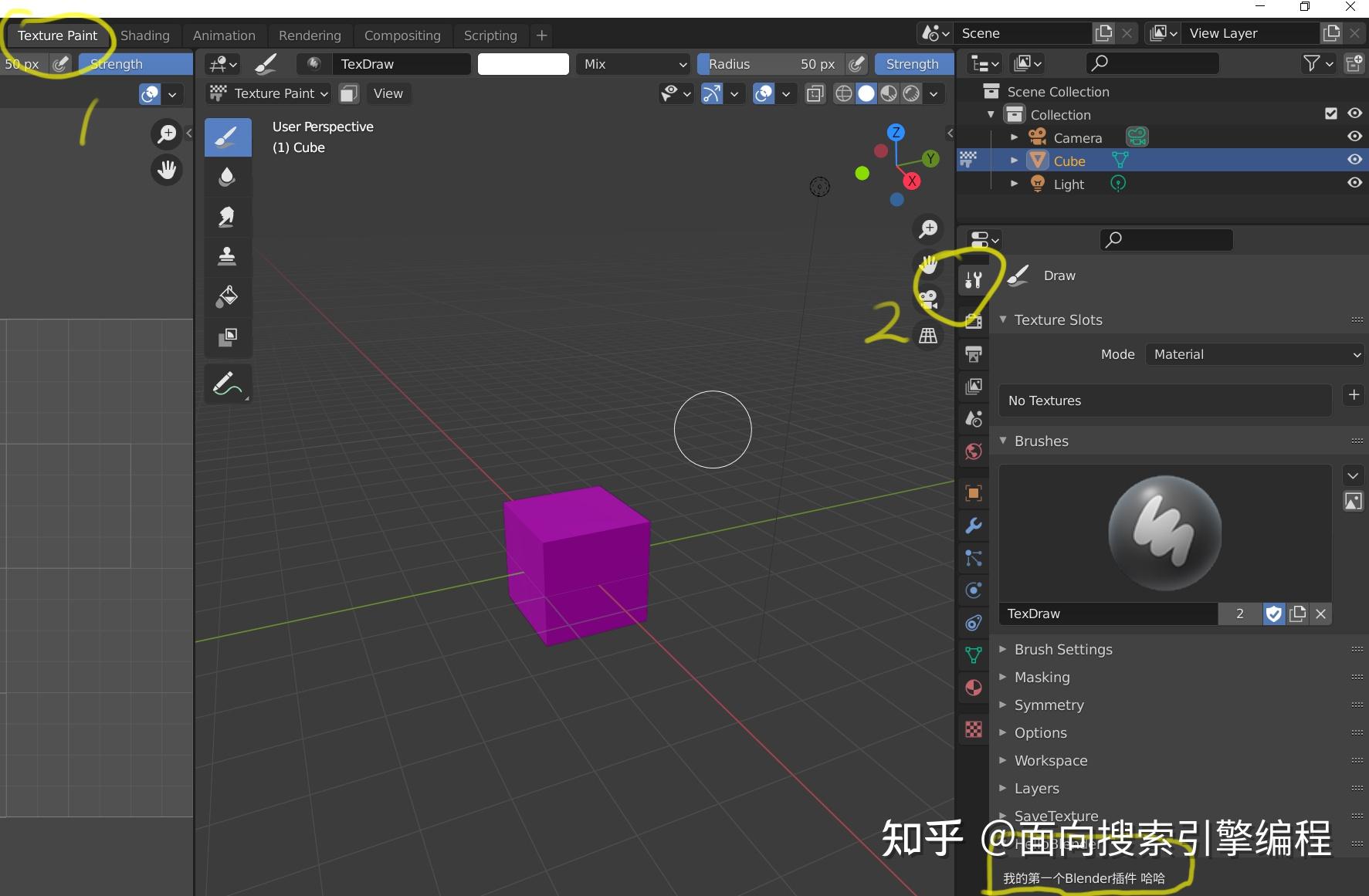
Task: Open the Scripting workspace tab
Action: (x=490, y=36)
